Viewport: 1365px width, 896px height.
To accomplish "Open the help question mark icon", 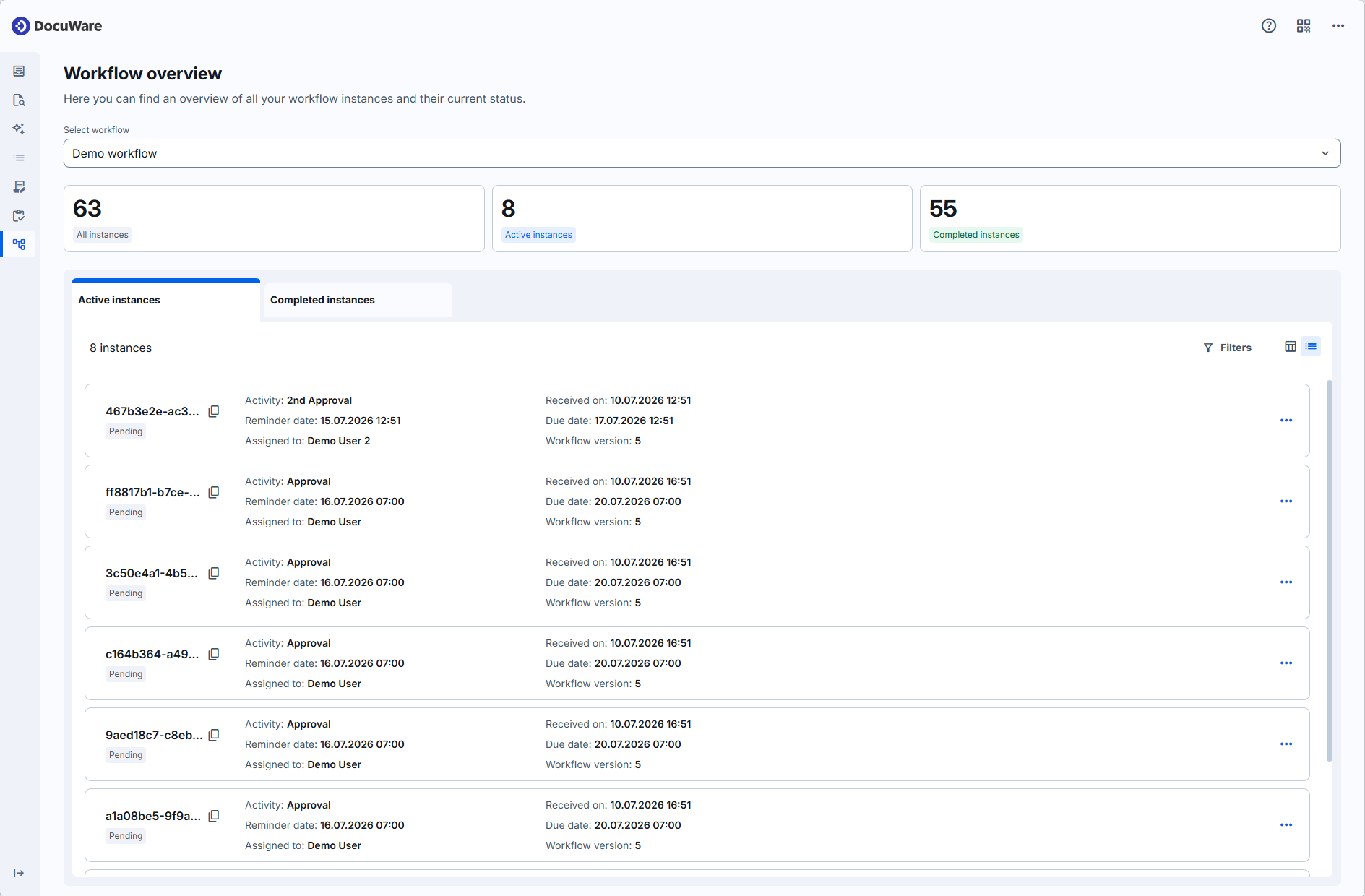I will [x=1269, y=26].
